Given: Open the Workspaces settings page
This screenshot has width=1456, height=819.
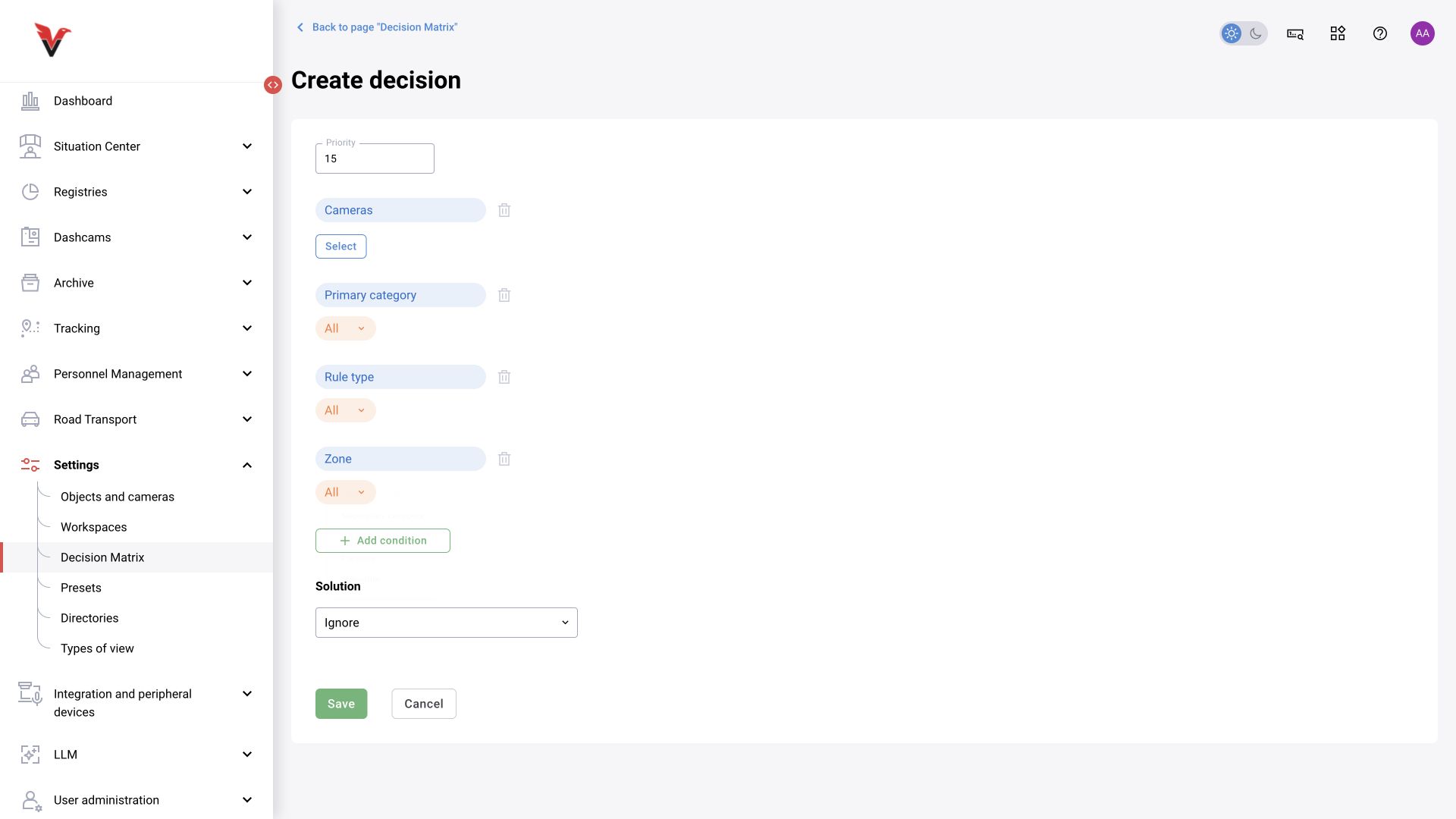Looking at the screenshot, I should click(x=94, y=527).
